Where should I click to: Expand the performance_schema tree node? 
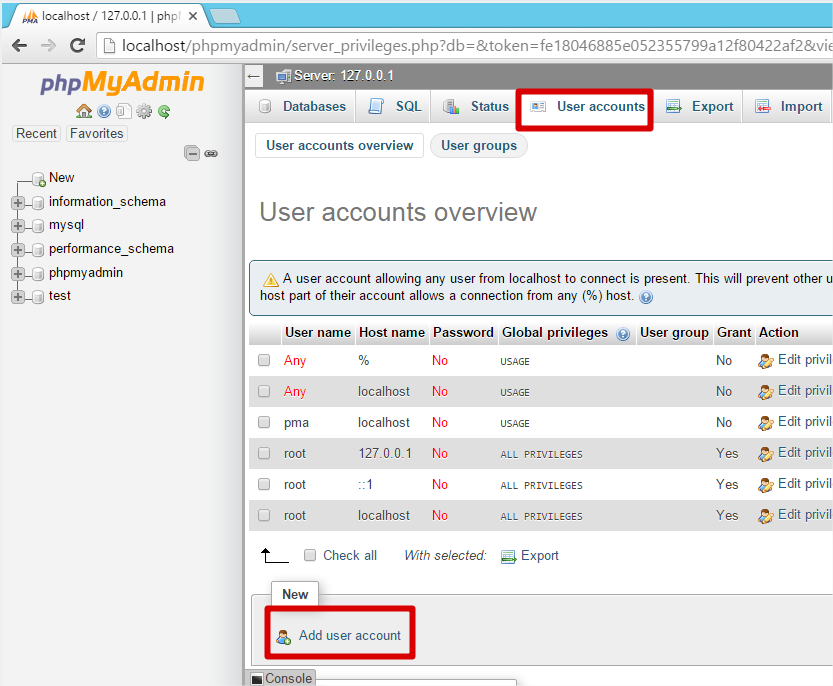(x=18, y=249)
